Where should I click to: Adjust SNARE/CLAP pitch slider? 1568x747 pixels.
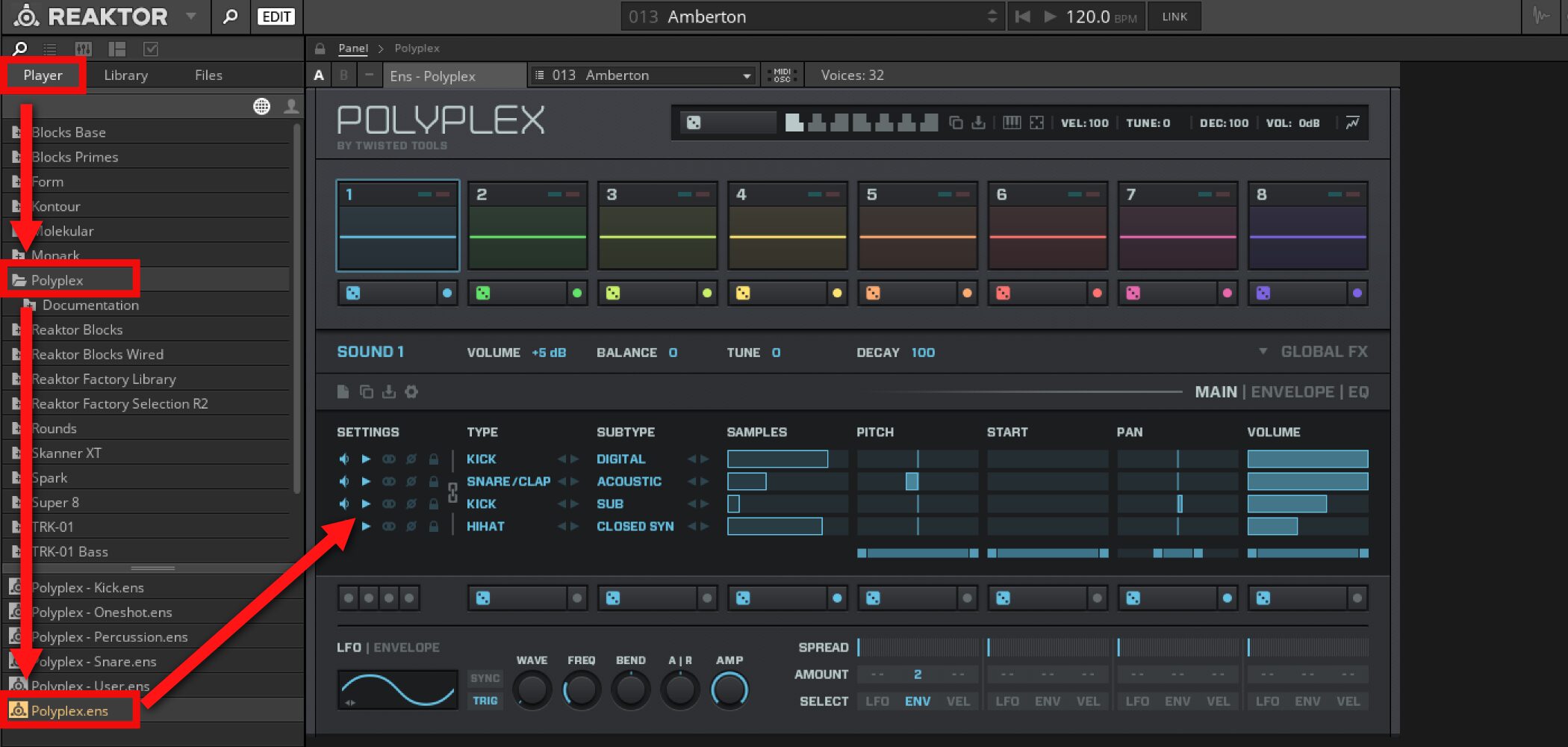pos(918,481)
